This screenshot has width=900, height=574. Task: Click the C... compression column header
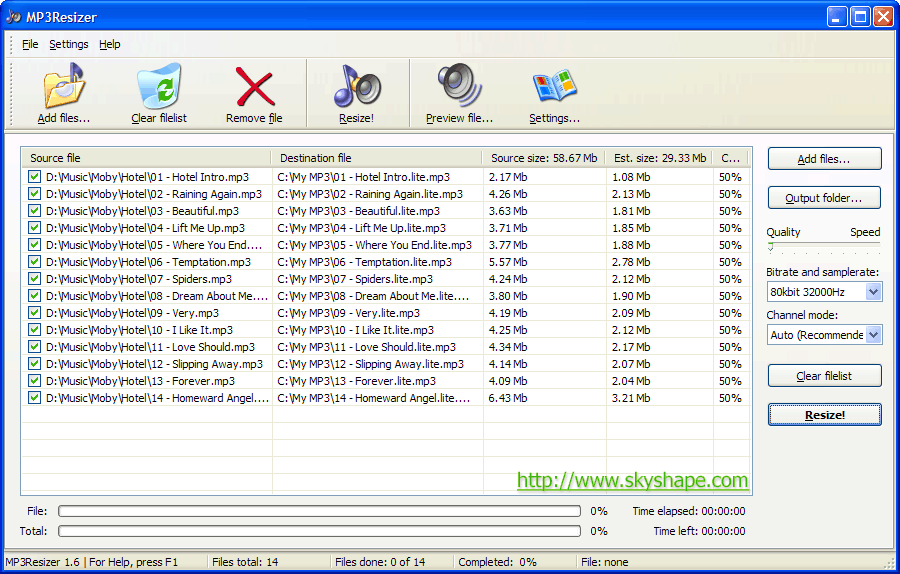732,158
